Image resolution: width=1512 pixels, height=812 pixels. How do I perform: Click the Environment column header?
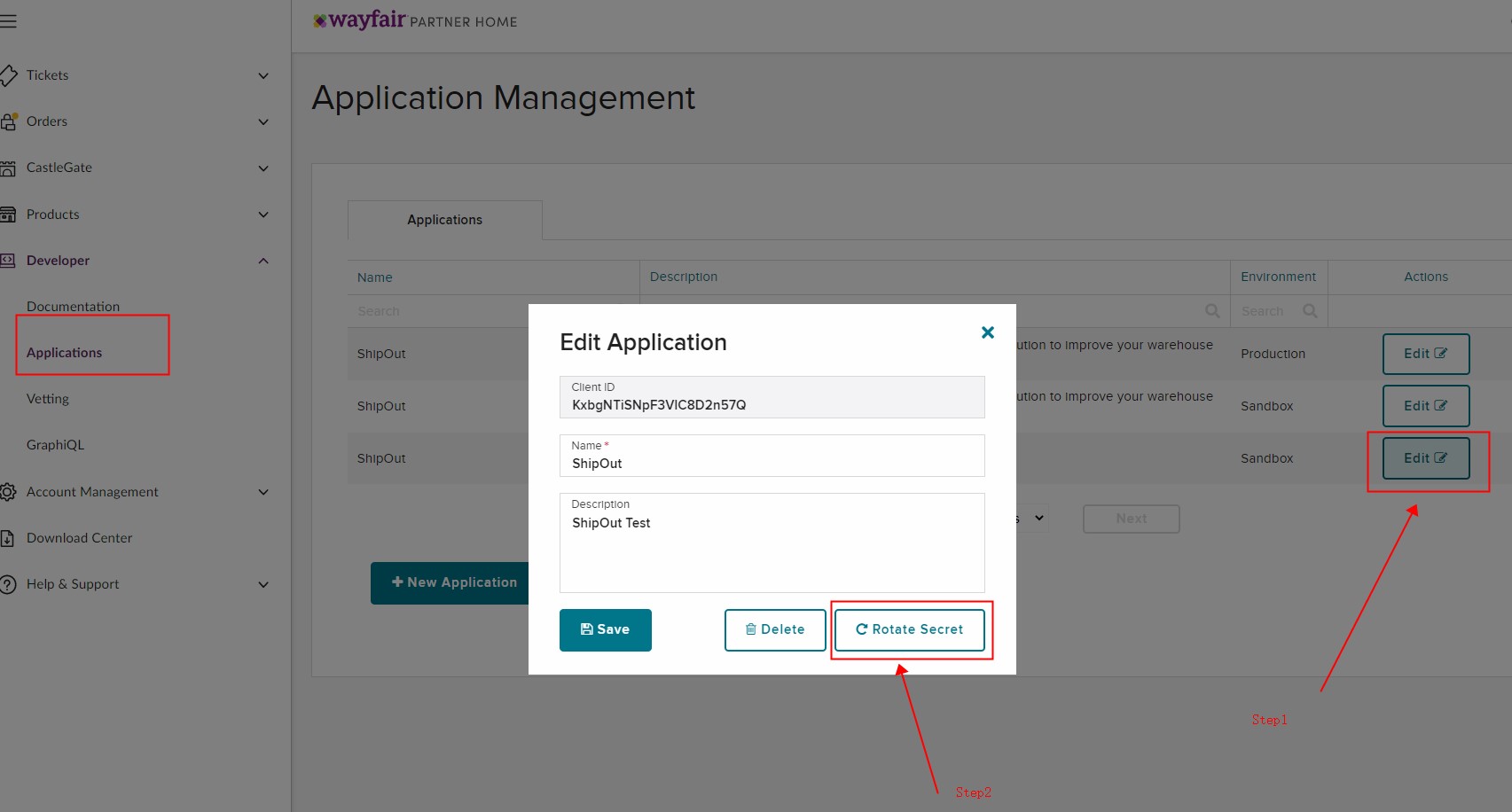pos(1278,277)
